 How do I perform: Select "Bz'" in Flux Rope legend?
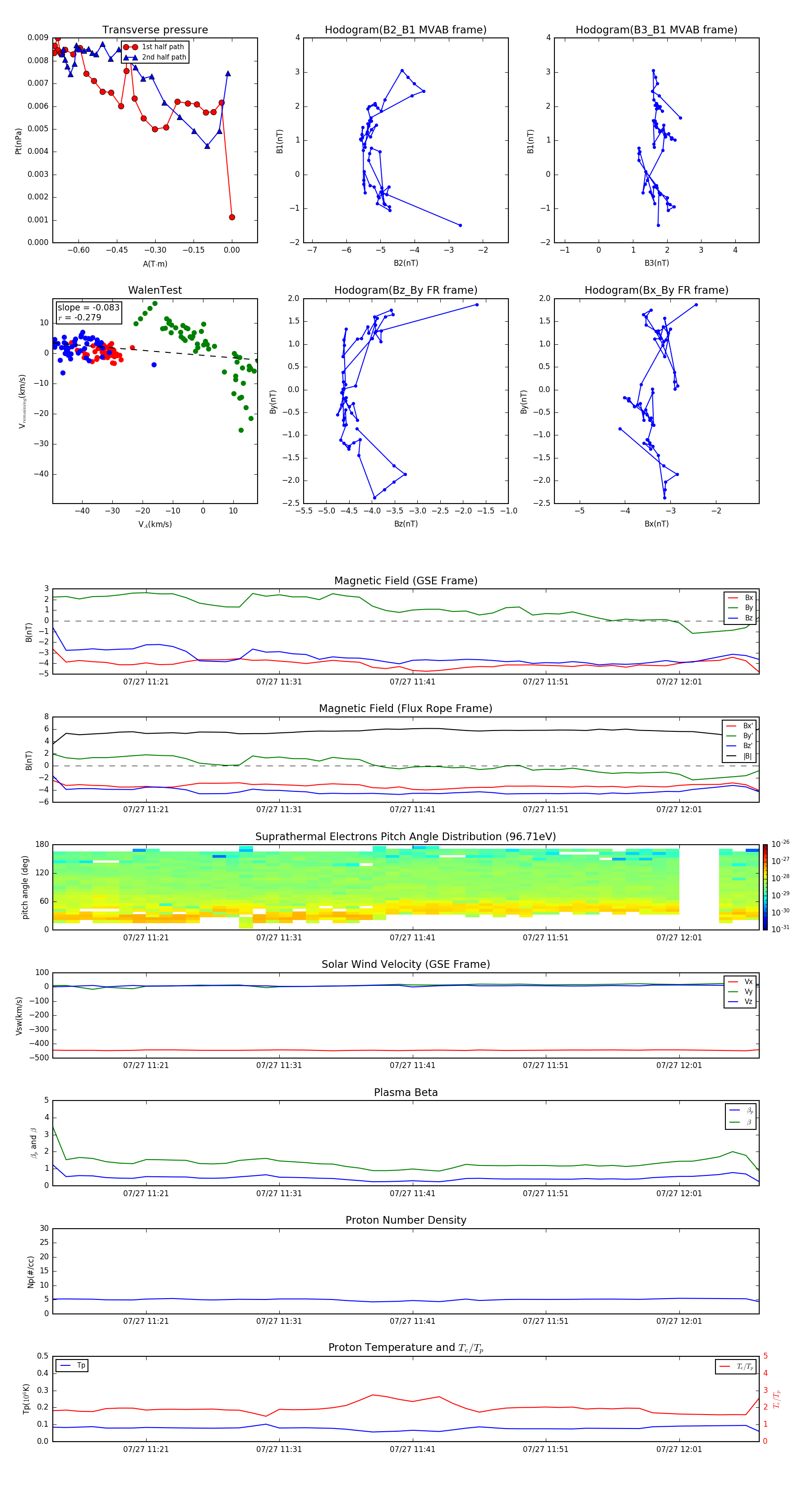pos(740,746)
